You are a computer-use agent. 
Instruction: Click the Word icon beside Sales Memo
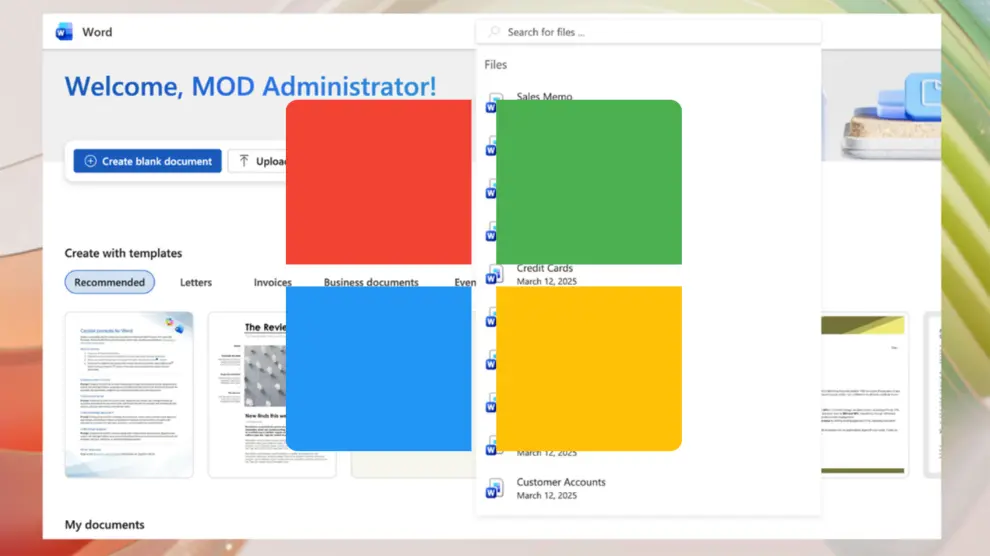492,101
